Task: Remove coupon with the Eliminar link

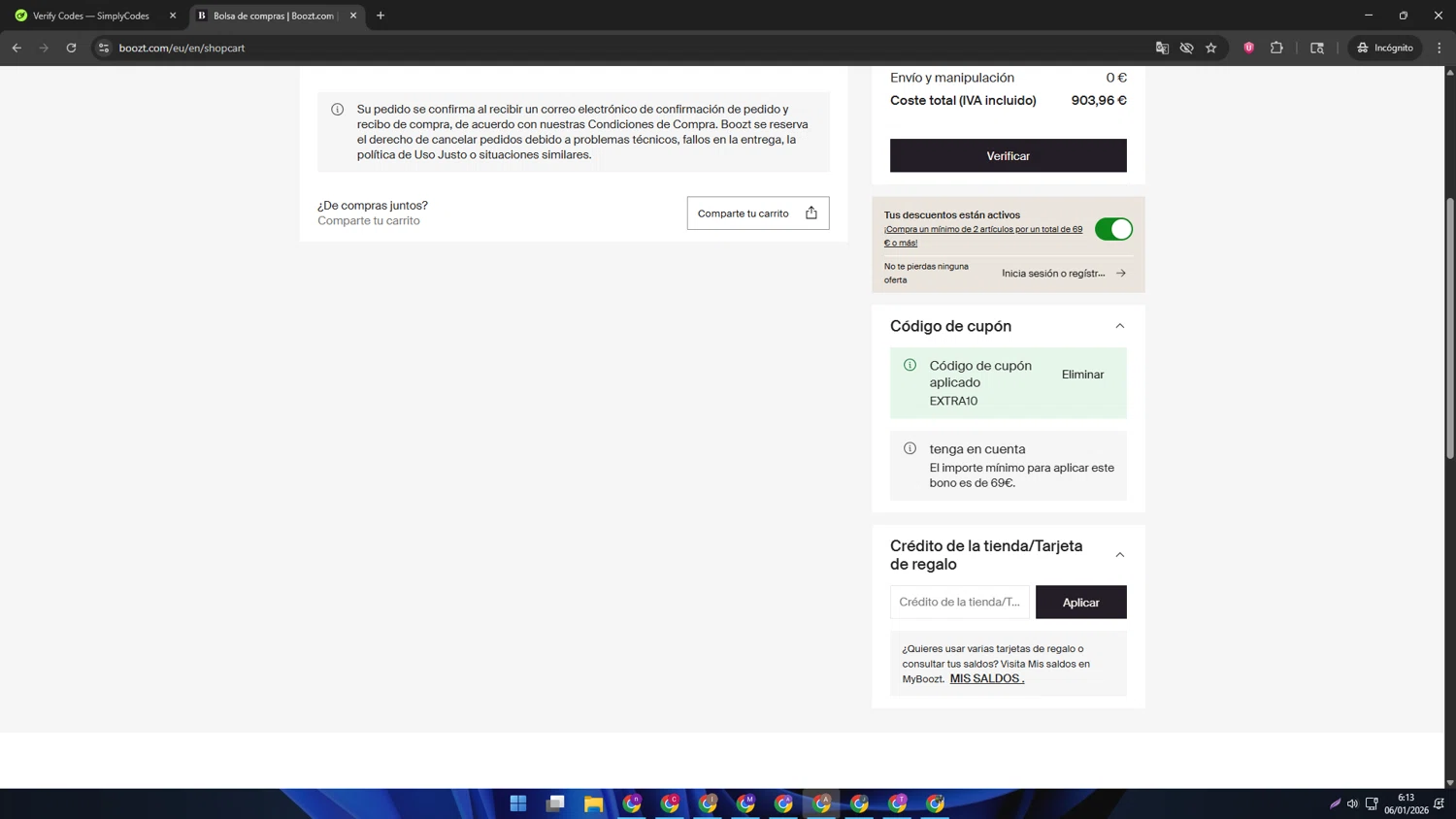Action: (1082, 375)
